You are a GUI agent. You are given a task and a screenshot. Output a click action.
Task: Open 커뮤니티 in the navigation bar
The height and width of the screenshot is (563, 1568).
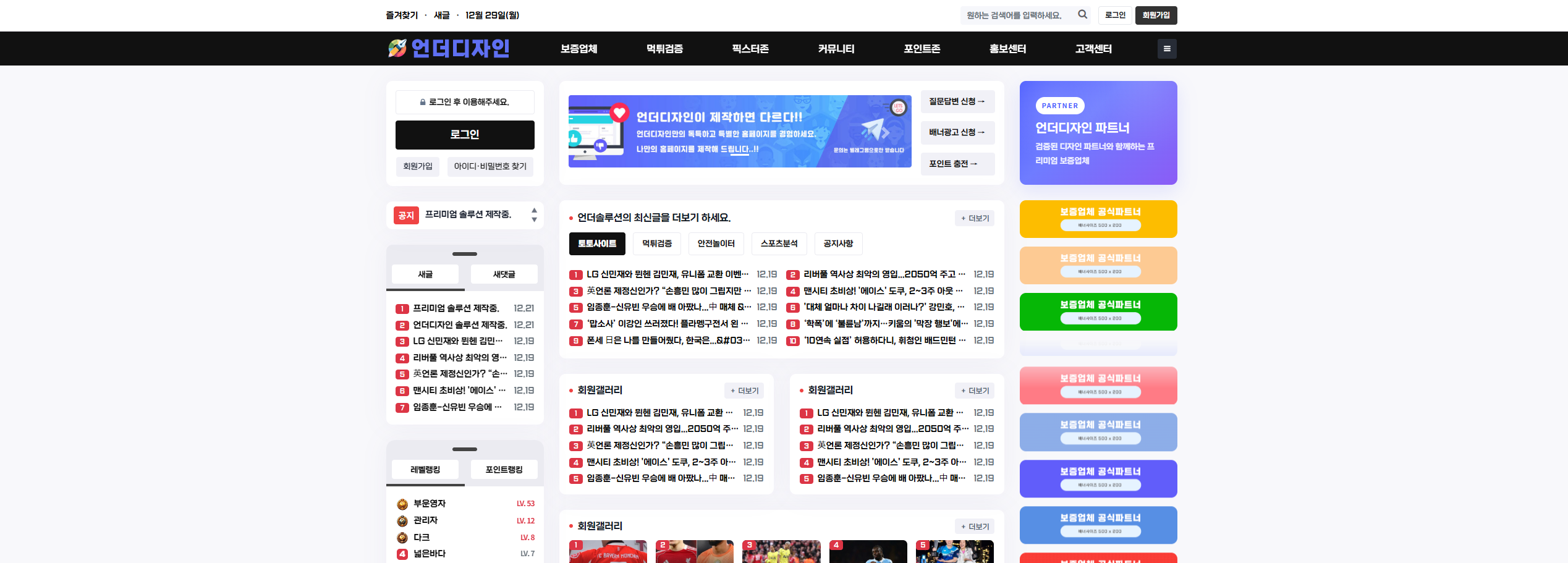[x=836, y=49]
